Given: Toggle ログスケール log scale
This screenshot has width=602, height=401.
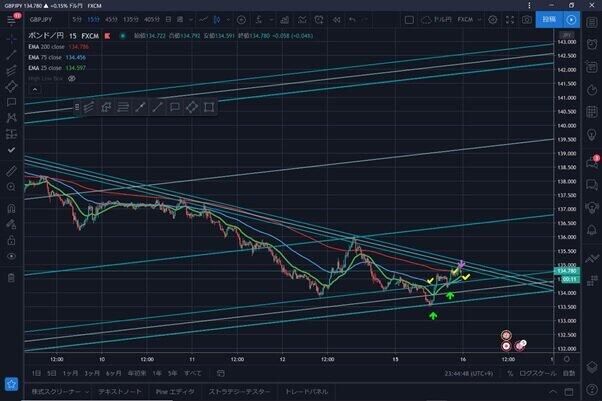Looking at the screenshot, I should pos(537,371).
